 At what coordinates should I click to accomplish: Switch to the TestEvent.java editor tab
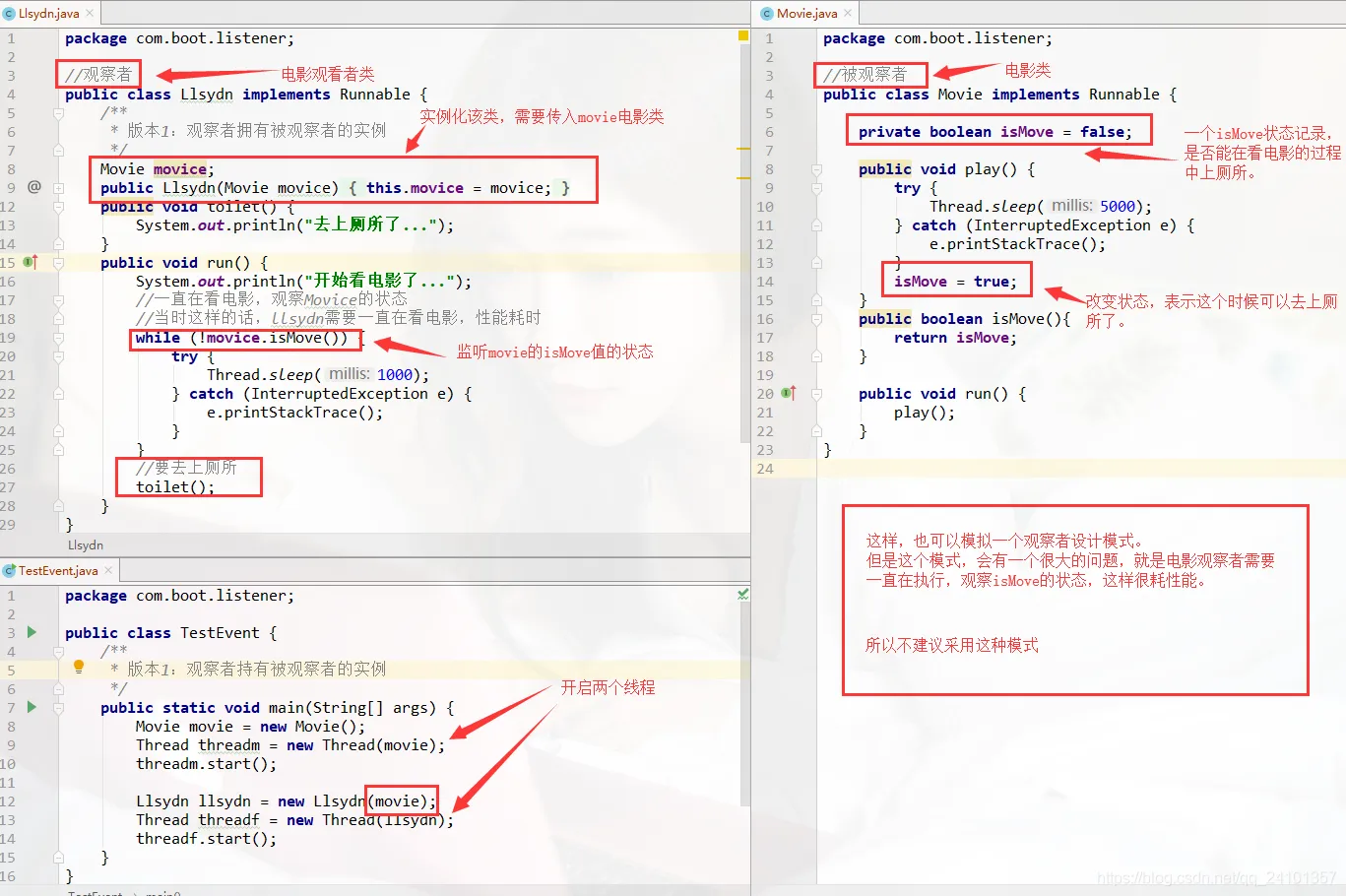click(58, 570)
